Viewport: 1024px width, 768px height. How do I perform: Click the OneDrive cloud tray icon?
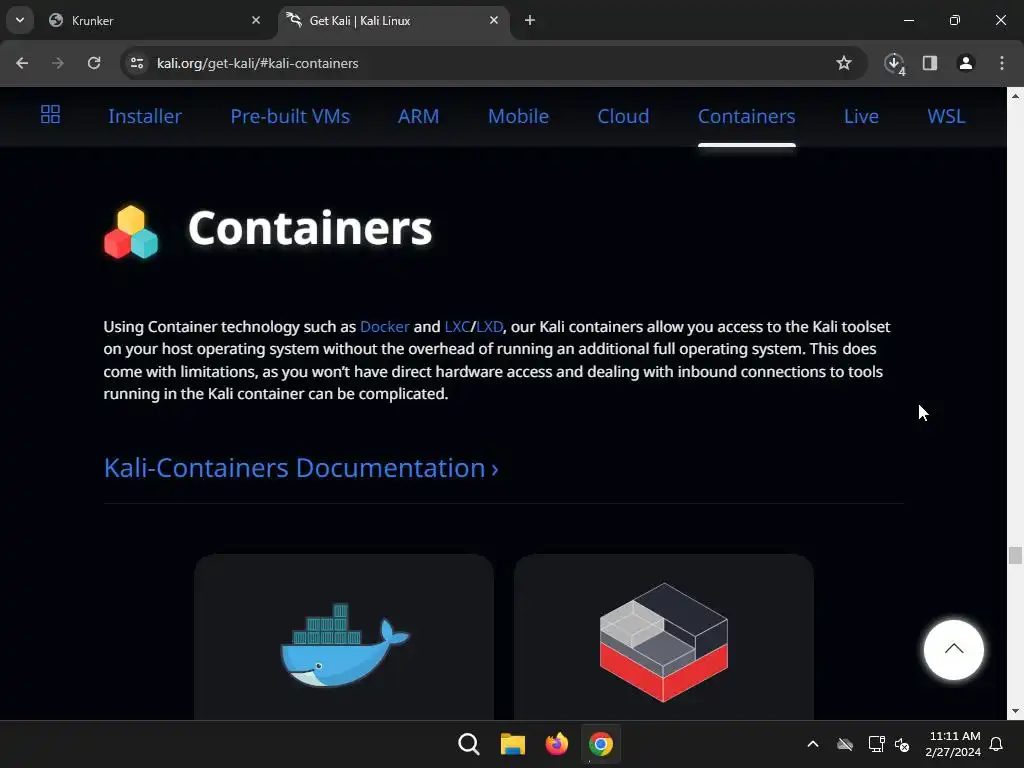845,744
